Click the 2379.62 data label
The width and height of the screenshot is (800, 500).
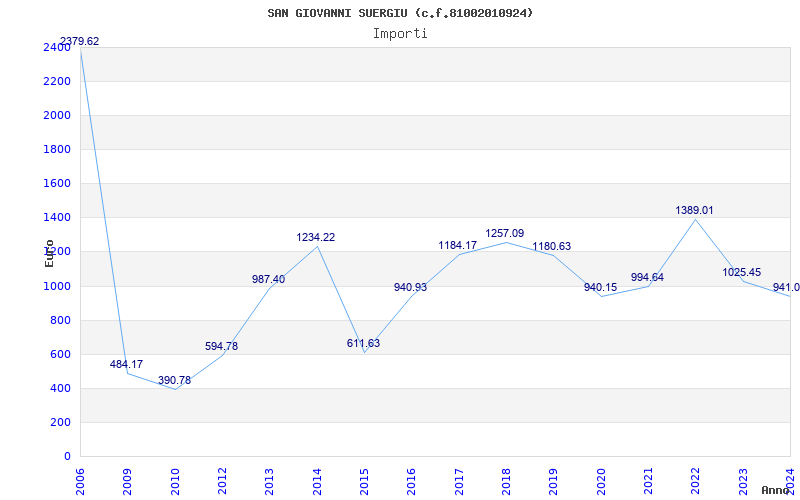point(80,41)
